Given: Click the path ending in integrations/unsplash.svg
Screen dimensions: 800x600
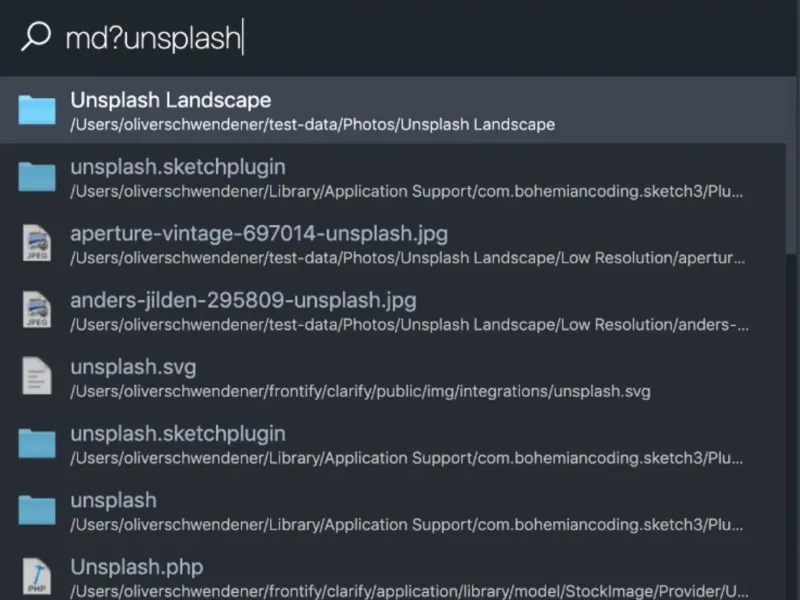Looking at the screenshot, I should coord(360,391).
